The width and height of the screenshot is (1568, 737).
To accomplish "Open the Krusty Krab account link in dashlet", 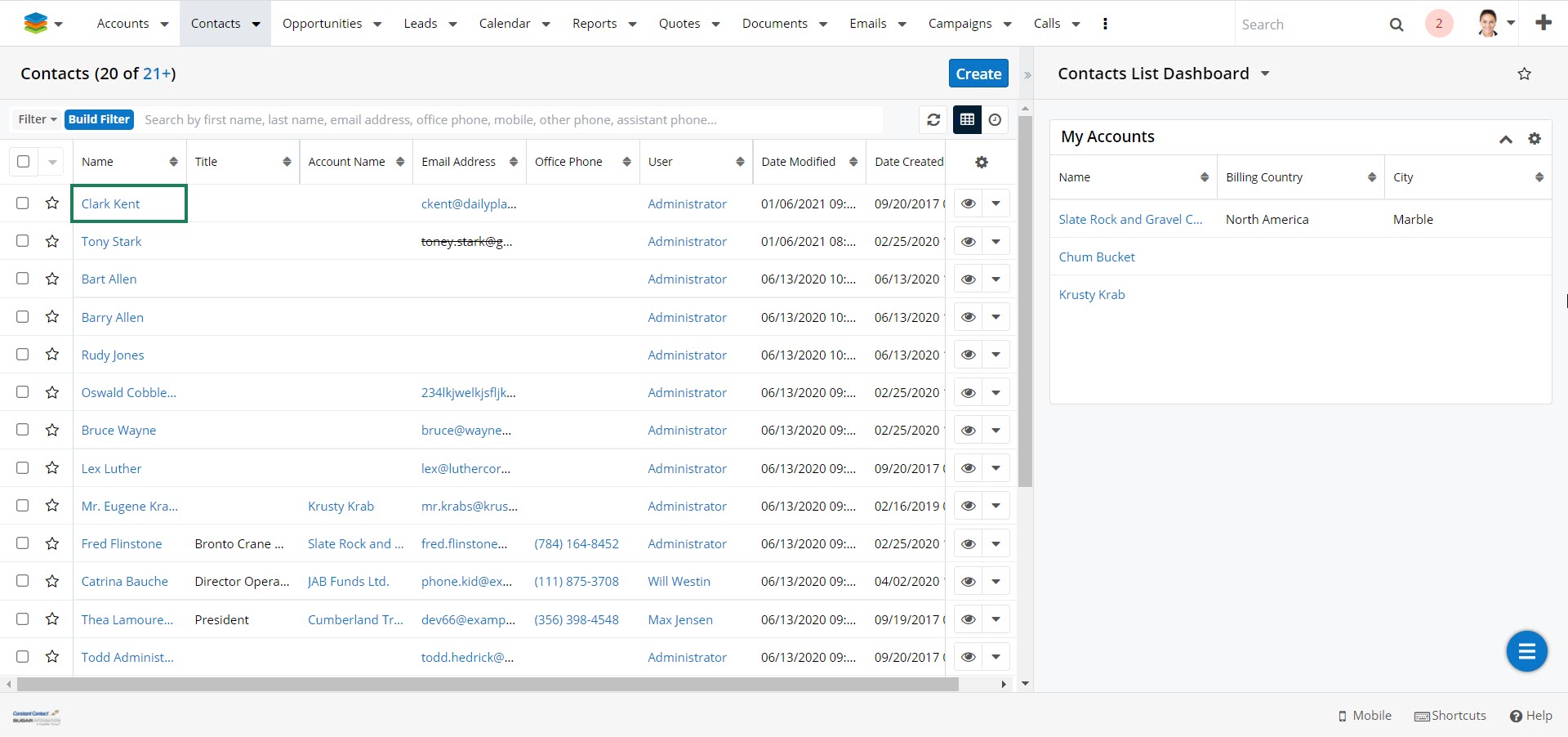I will pyautogui.click(x=1091, y=294).
